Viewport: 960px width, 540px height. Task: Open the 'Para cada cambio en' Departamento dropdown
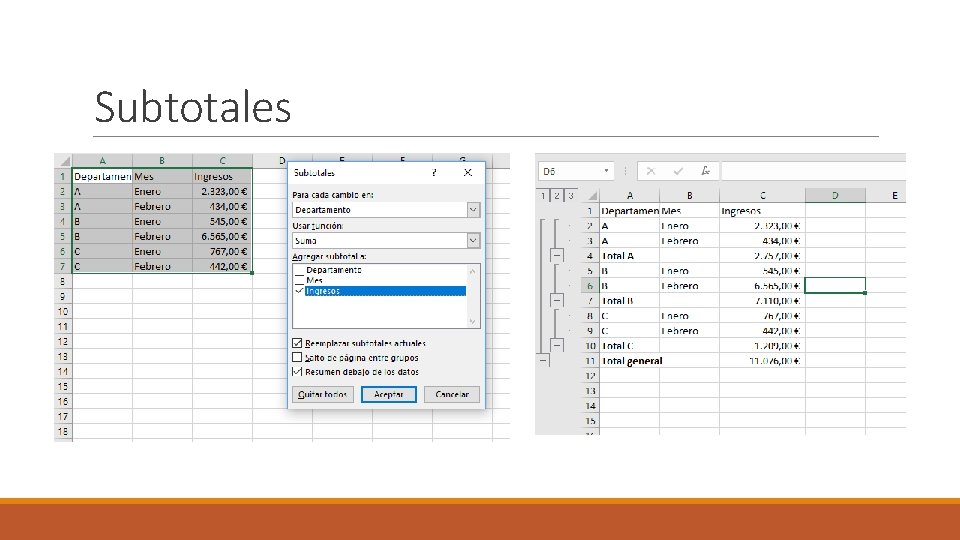(473, 209)
